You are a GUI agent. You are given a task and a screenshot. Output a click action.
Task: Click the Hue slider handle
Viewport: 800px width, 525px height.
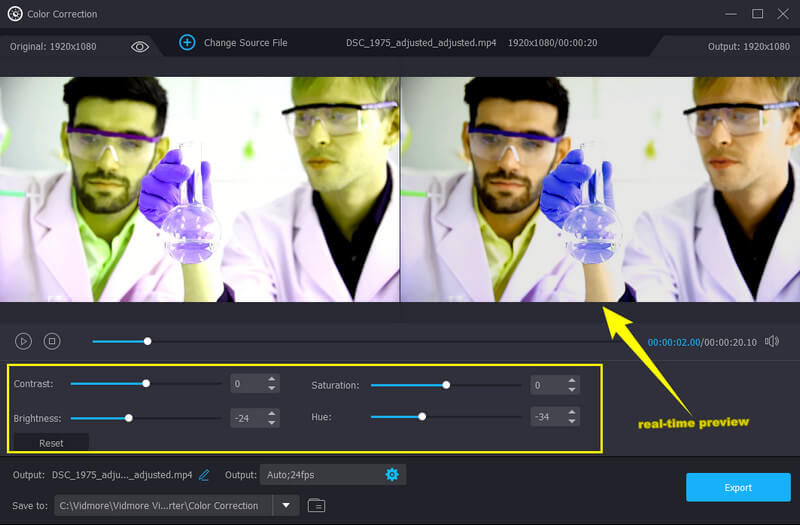tap(422, 417)
